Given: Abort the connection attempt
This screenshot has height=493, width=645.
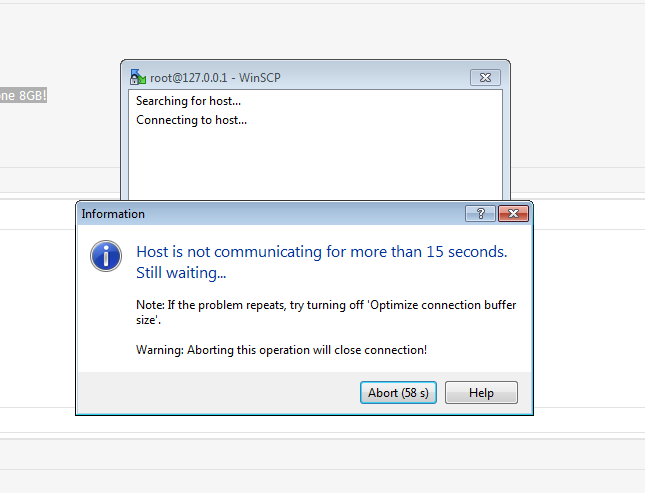Looking at the screenshot, I should 398,393.
